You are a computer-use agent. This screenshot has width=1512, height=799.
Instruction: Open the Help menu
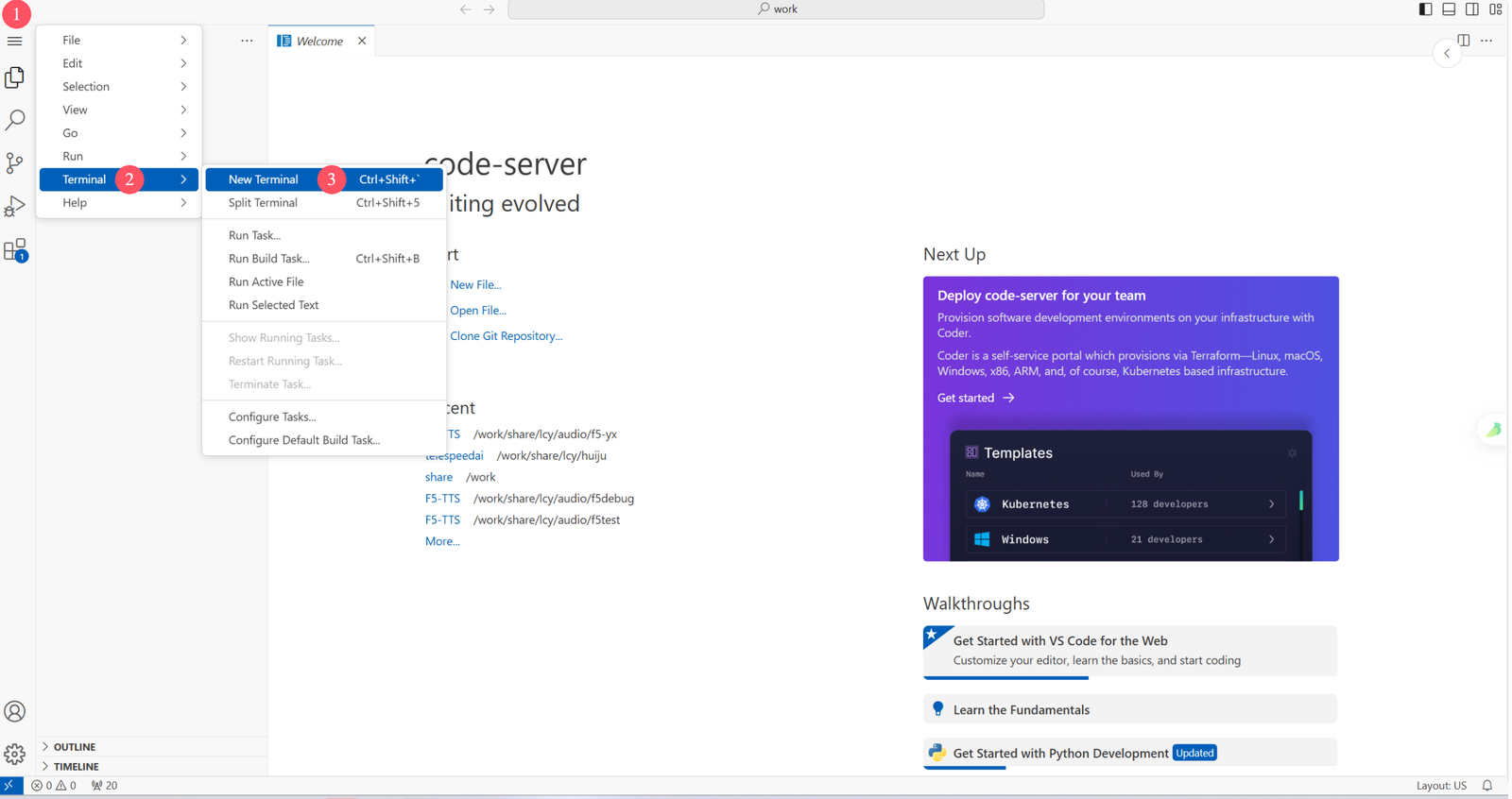click(x=119, y=202)
